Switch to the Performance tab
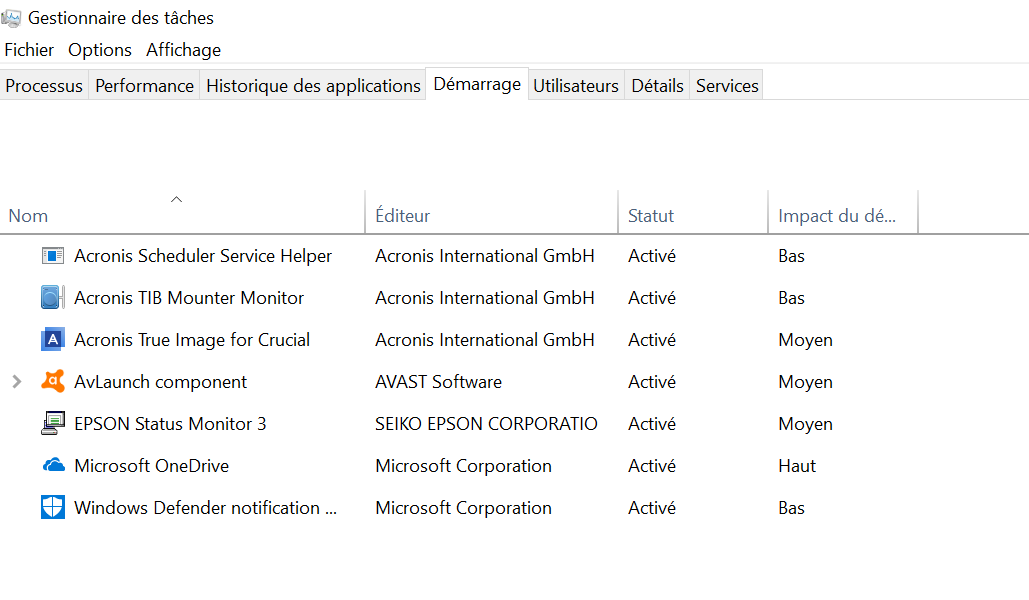This screenshot has width=1029, height=600. (x=144, y=86)
